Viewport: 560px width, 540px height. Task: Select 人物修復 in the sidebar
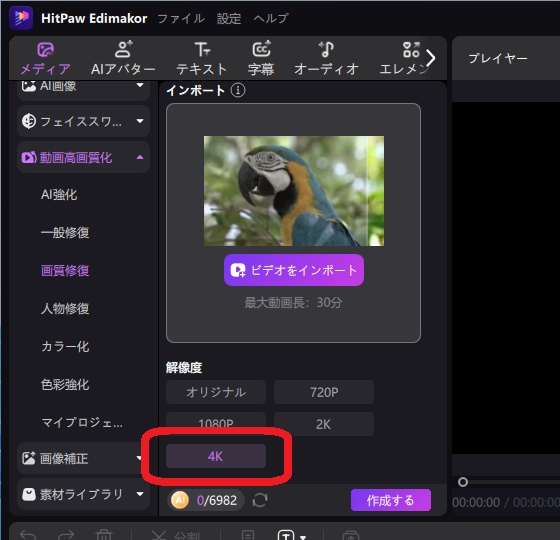(65, 308)
